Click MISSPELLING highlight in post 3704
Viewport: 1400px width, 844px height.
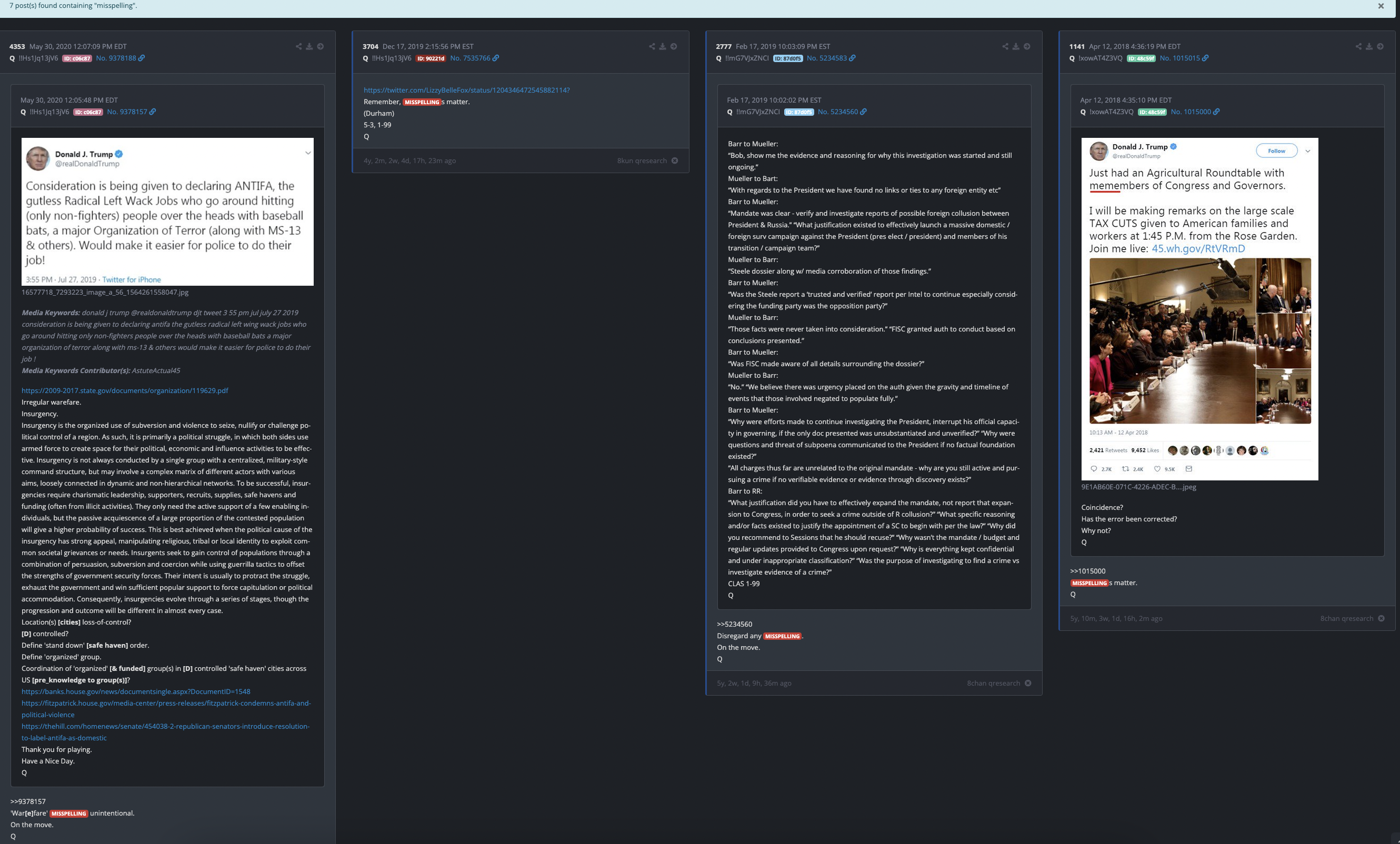click(x=422, y=102)
